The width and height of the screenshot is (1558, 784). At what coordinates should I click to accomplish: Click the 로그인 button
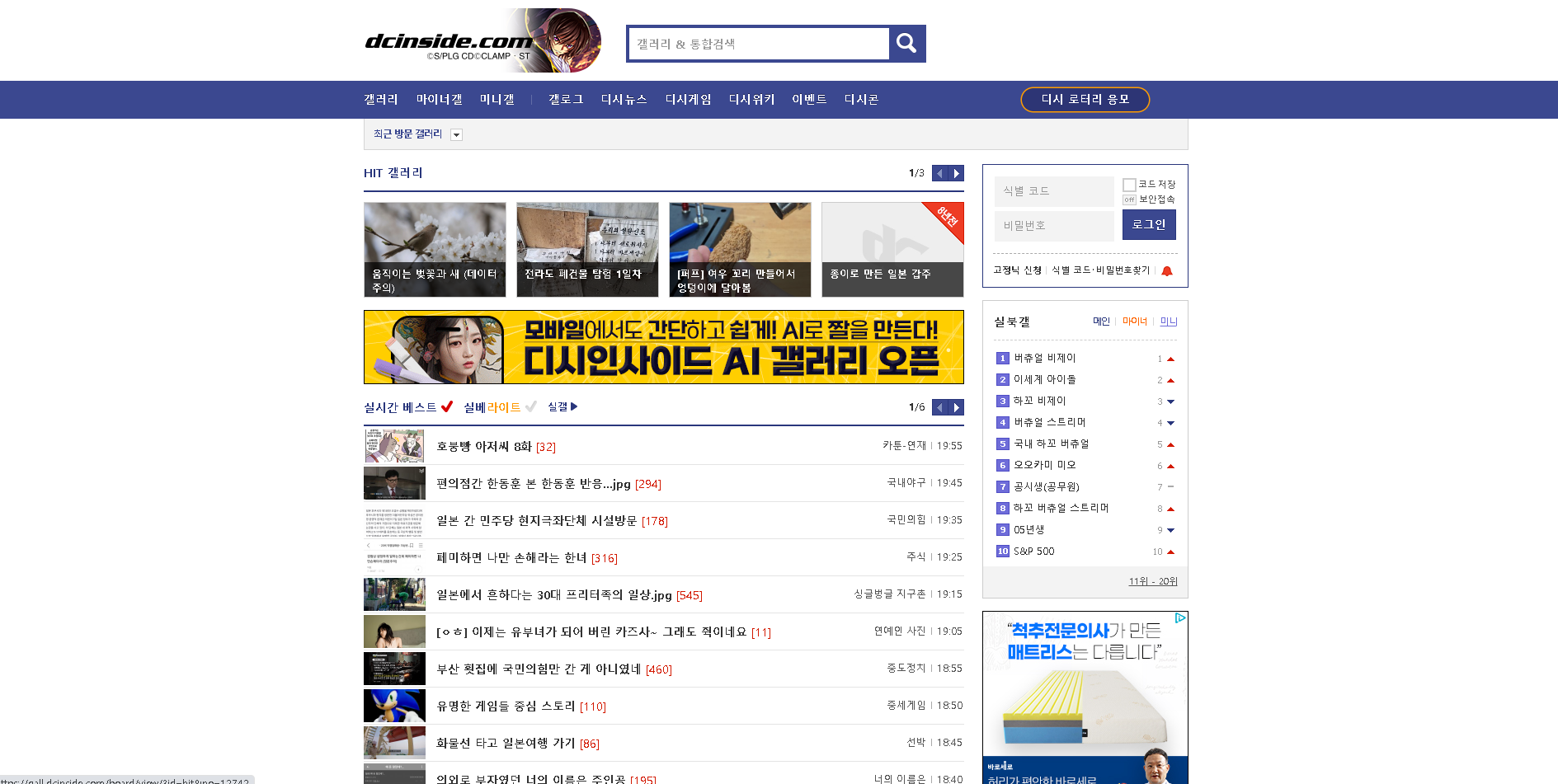1149,224
